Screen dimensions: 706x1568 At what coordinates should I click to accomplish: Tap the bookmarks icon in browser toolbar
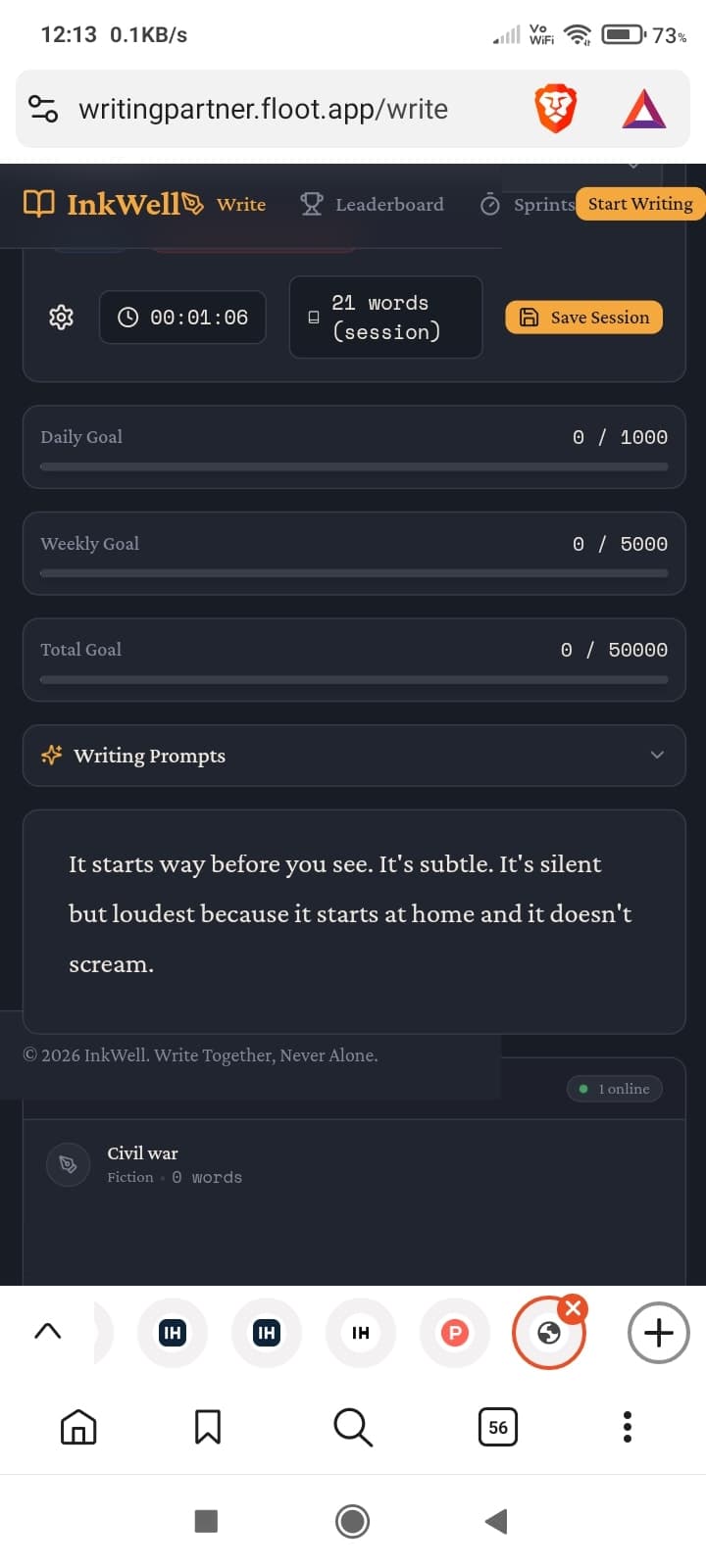pos(207,1428)
